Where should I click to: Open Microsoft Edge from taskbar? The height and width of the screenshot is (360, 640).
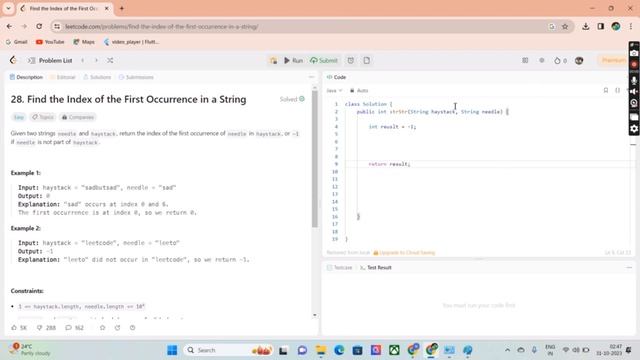tap(339, 350)
